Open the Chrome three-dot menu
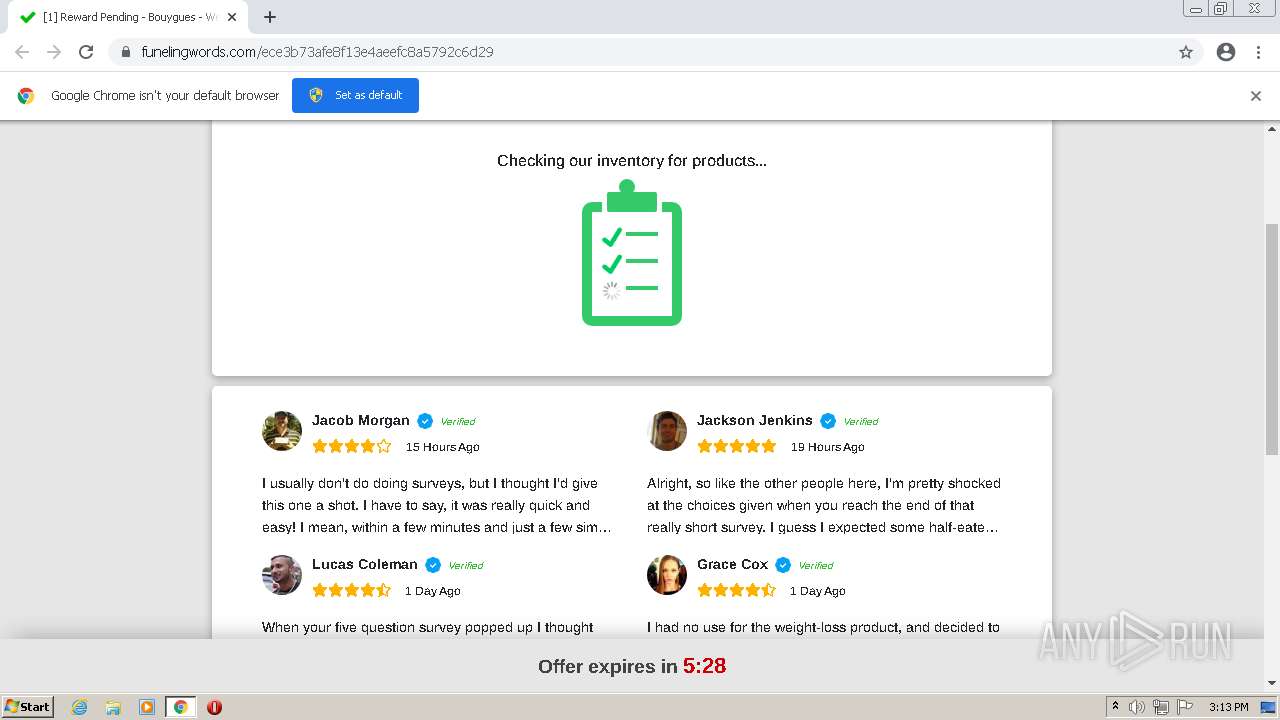This screenshot has height=720, width=1280. [x=1258, y=52]
